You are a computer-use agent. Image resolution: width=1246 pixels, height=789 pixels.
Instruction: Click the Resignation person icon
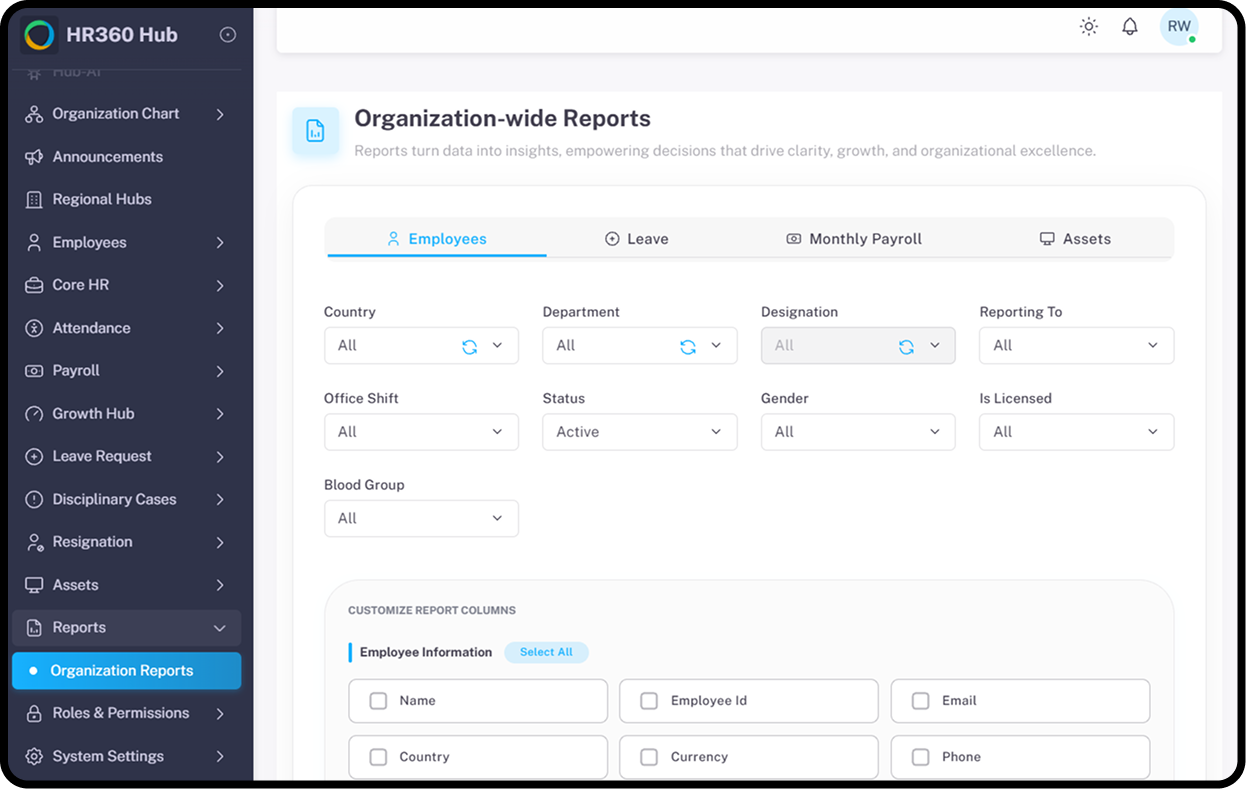pyautogui.click(x=34, y=542)
